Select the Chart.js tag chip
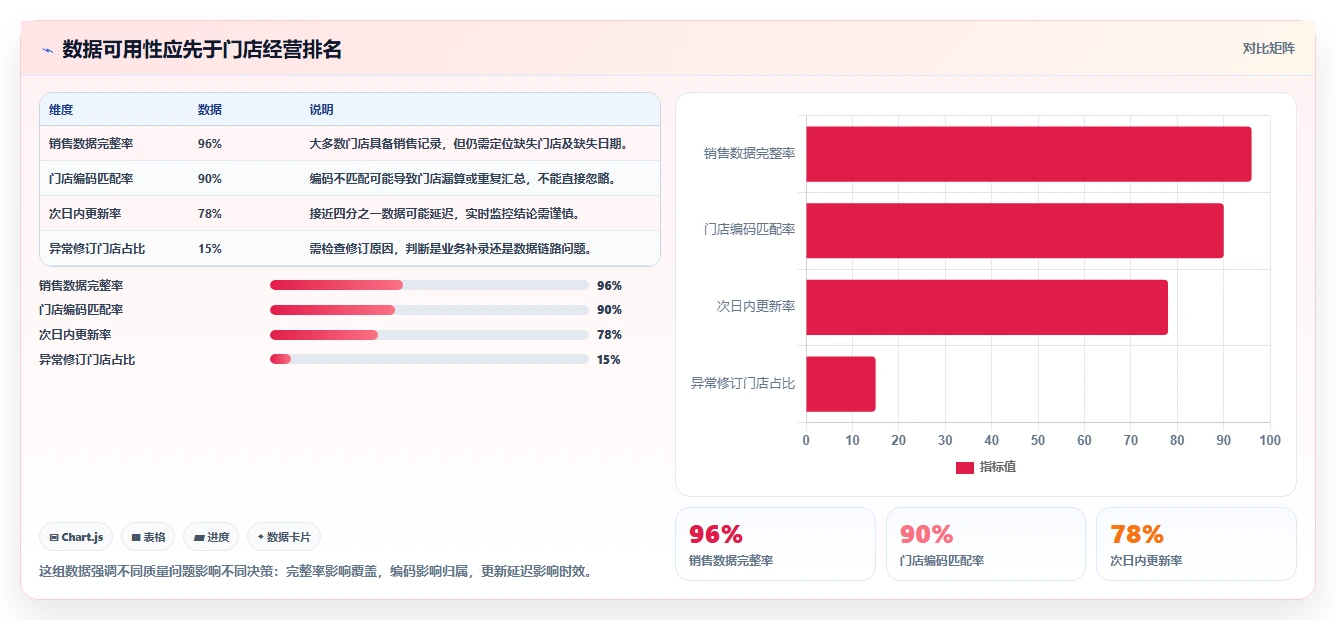Image resolution: width=1336 pixels, height=620 pixels. coord(76,537)
